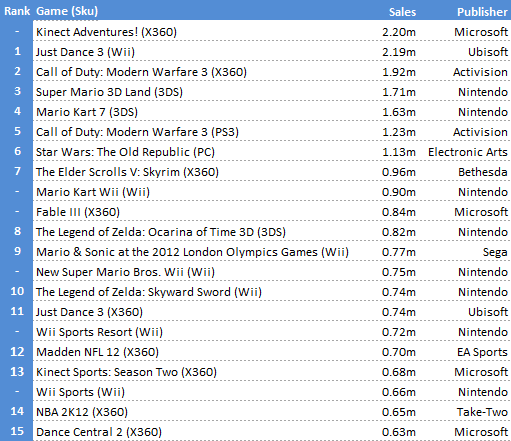Open Mario & Sonic London Olympics Games entry

click(x=192, y=252)
